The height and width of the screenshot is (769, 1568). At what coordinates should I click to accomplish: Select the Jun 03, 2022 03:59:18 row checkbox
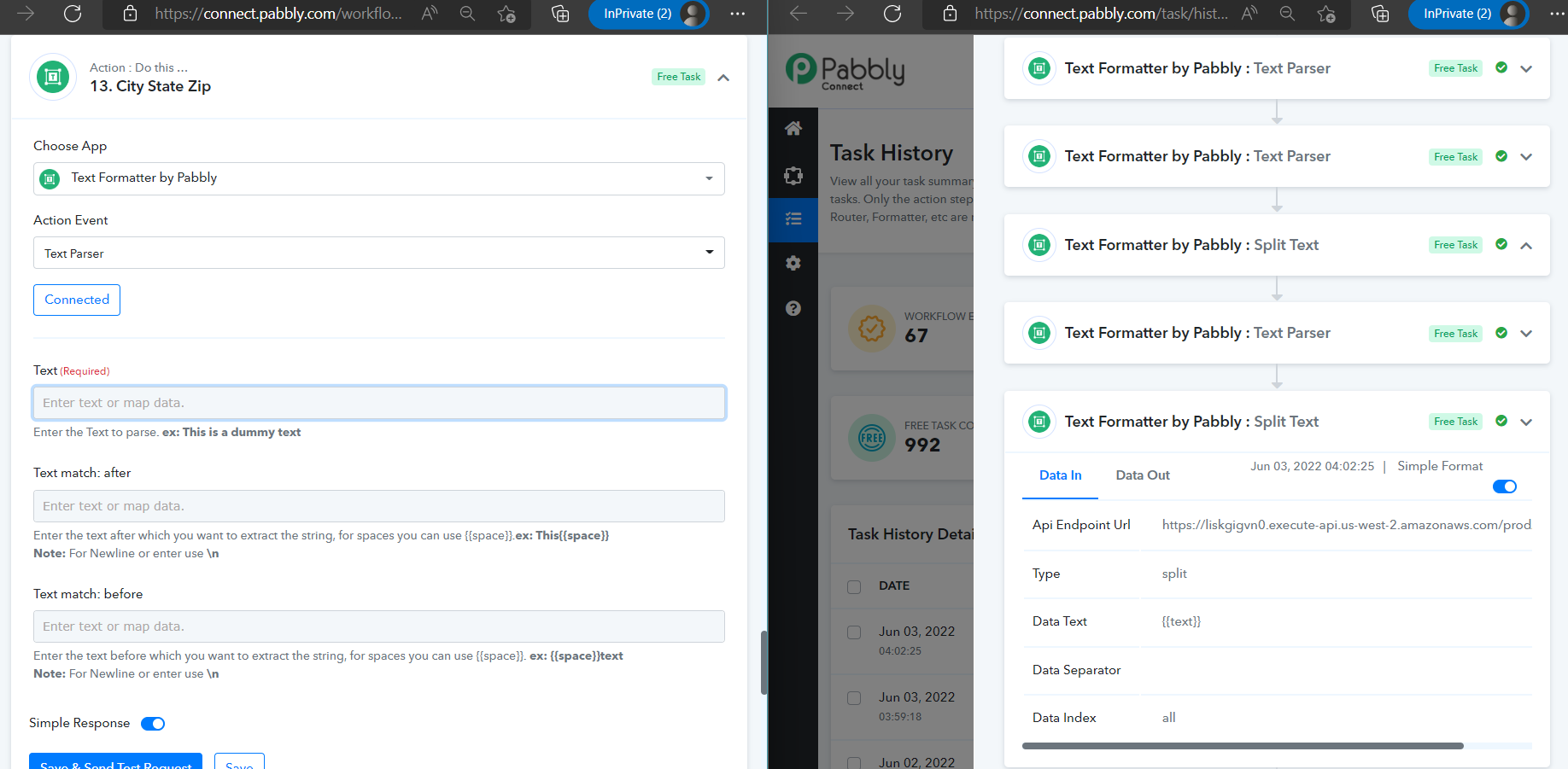pos(854,698)
